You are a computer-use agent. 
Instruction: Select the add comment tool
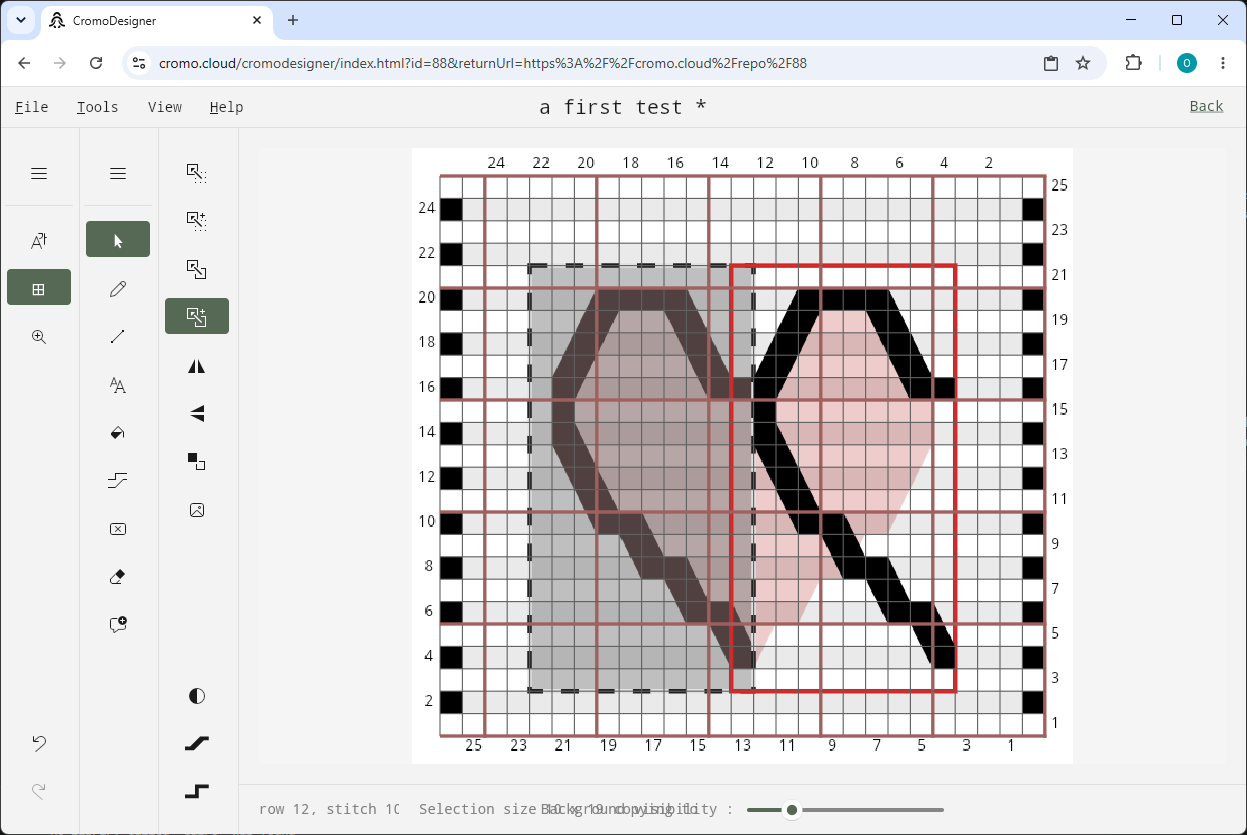118,625
